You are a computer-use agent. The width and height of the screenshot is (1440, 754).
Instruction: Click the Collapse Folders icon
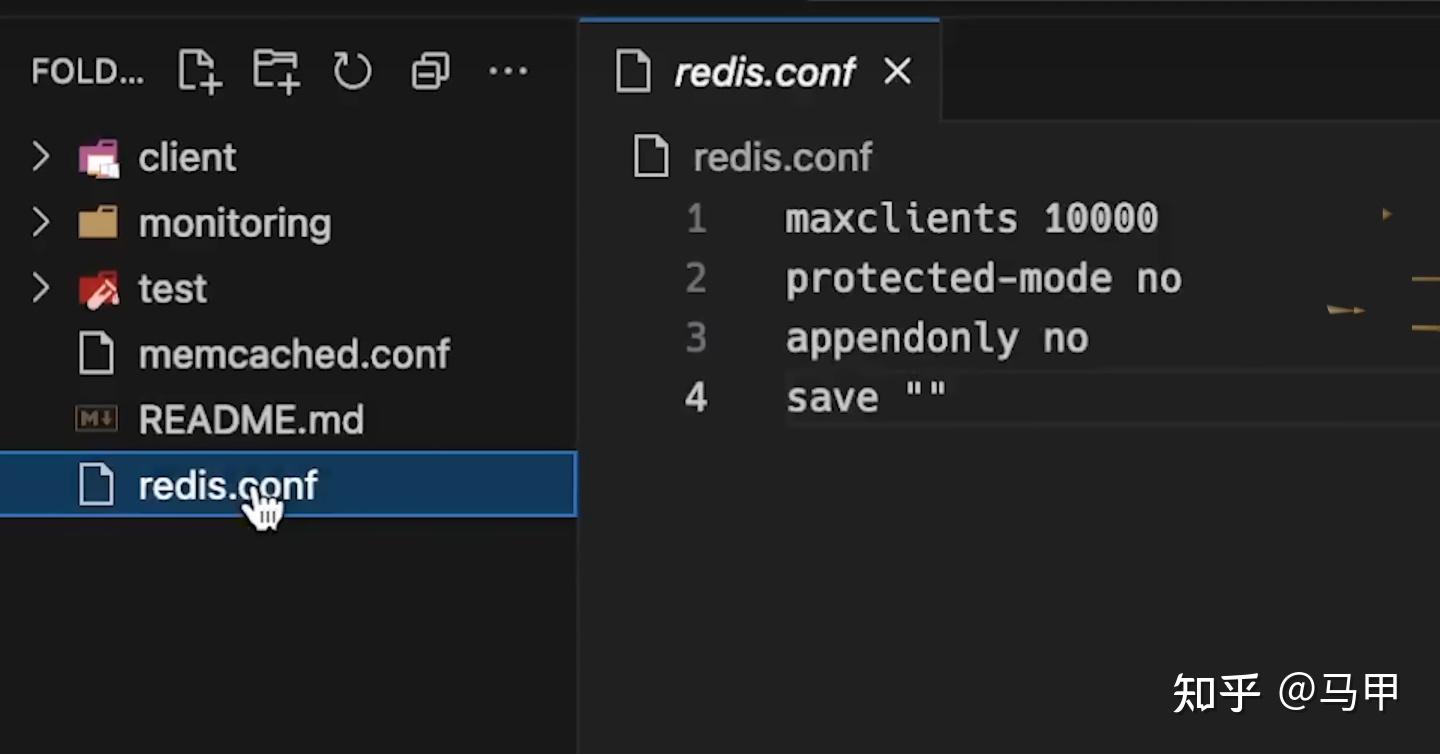[x=429, y=70]
